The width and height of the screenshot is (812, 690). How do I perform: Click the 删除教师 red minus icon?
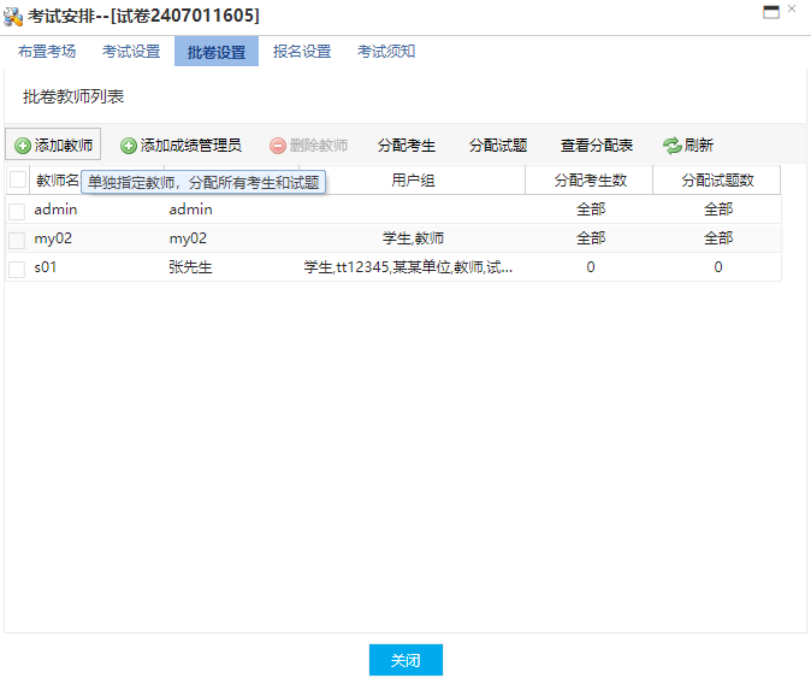[278, 146]
